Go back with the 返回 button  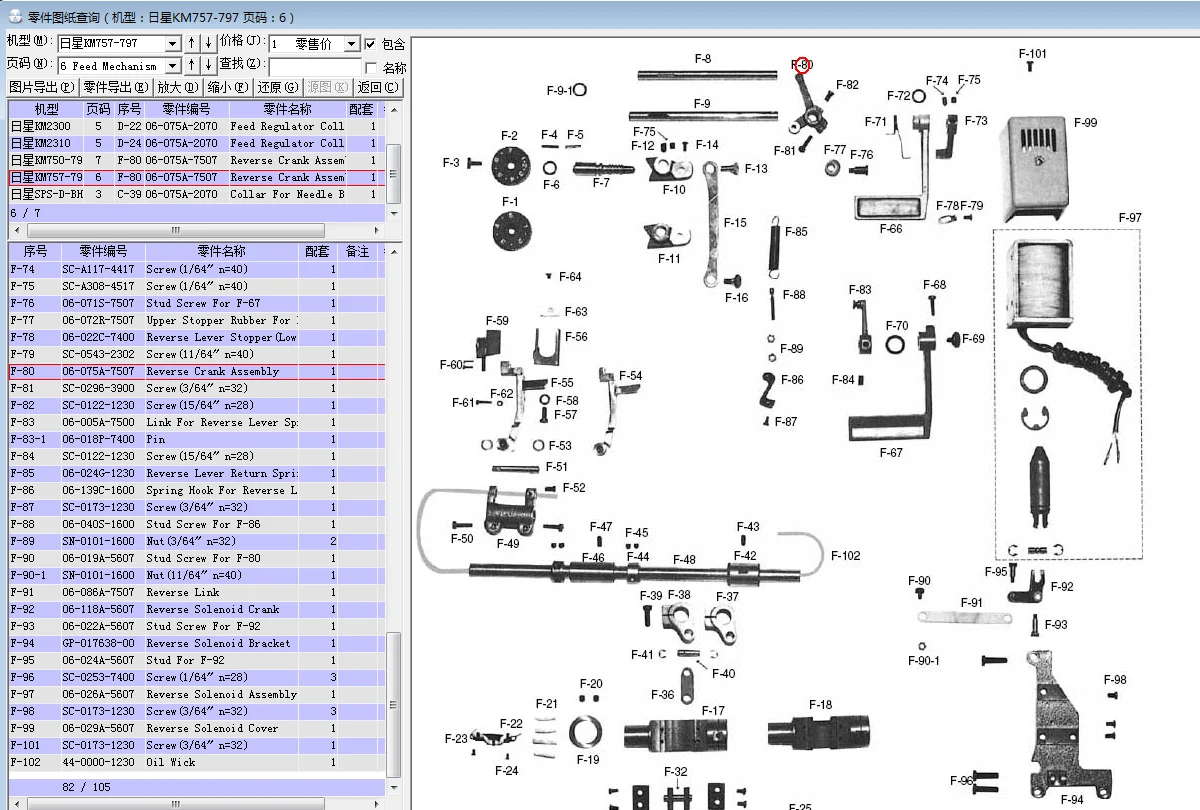pyautogui.click(x=378, y=87)
